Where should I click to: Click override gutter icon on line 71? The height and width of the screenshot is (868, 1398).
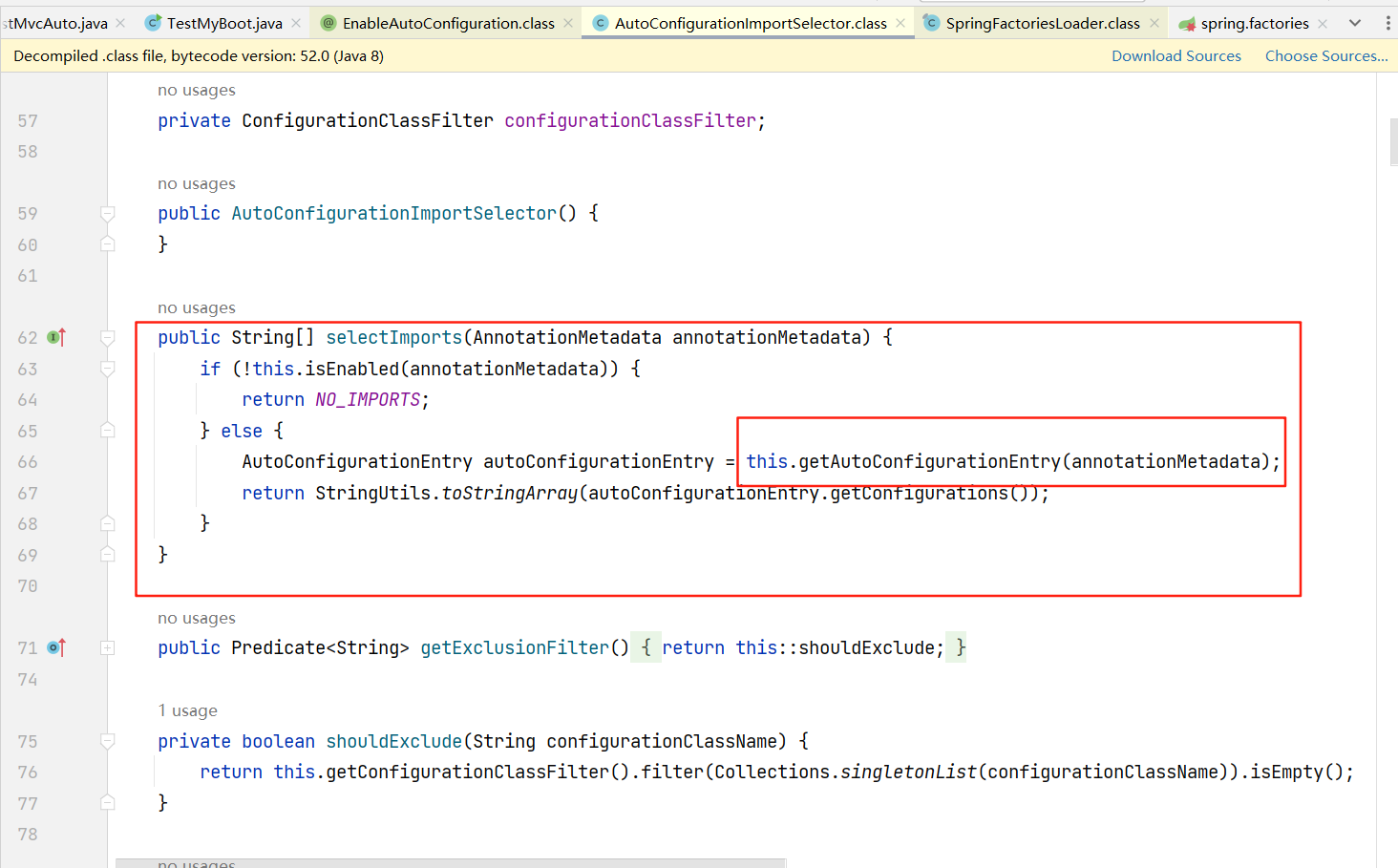[x=56, y=647]
